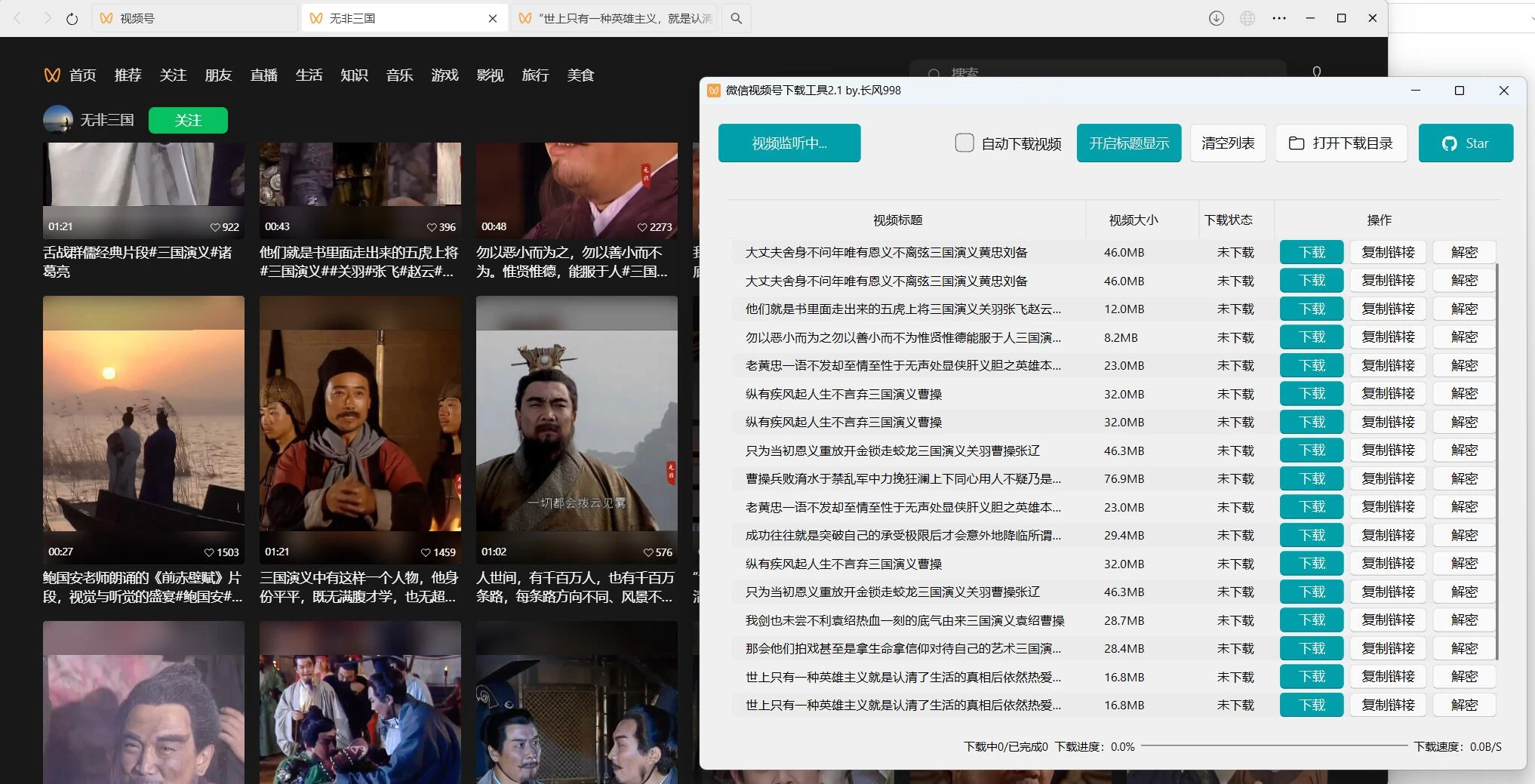Click the search magnifier tab icon
Viewport: 1535px width, 784px height.
pyautogui.click(x=737, y=18)
